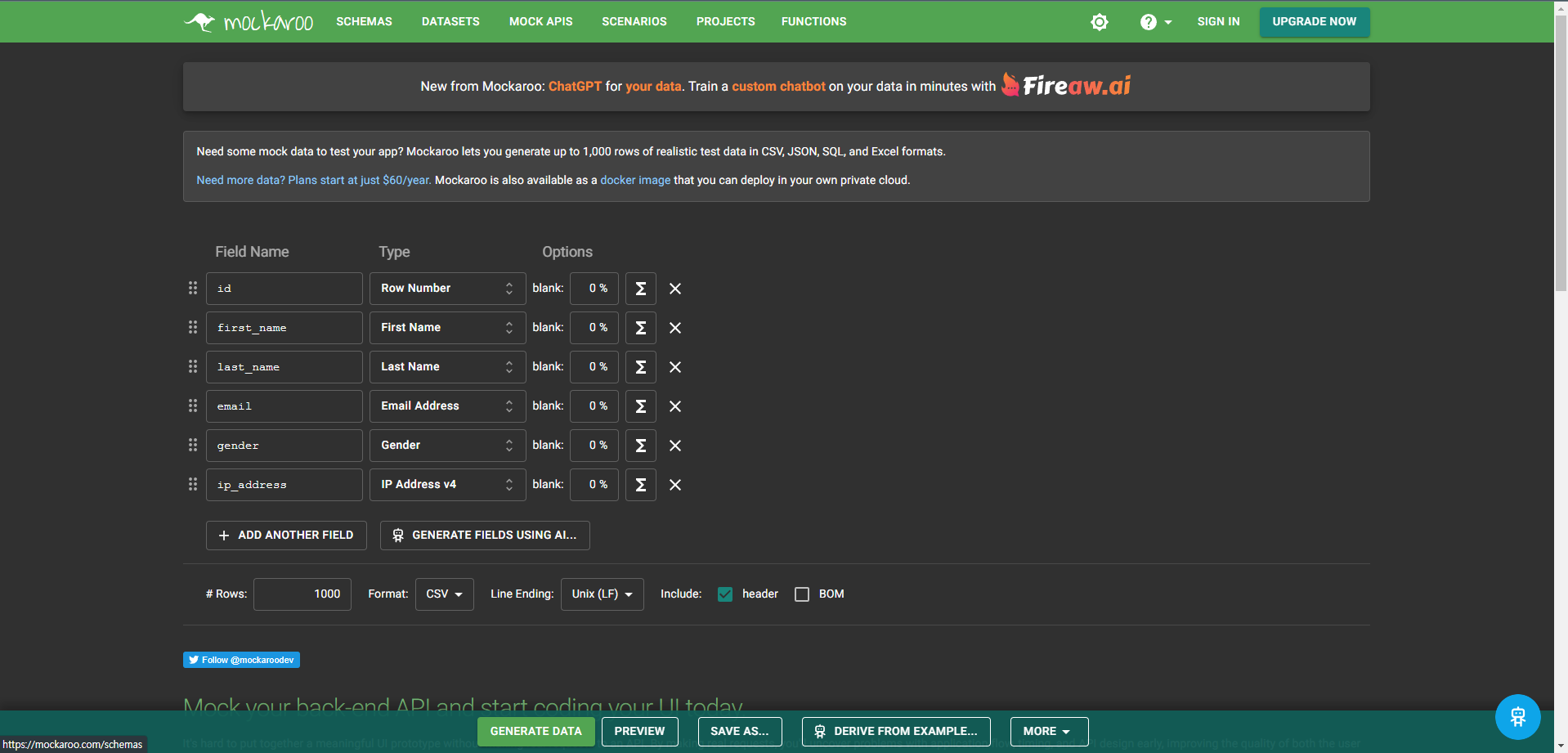Click the Fireaw.ai logo in banner

1067,85
